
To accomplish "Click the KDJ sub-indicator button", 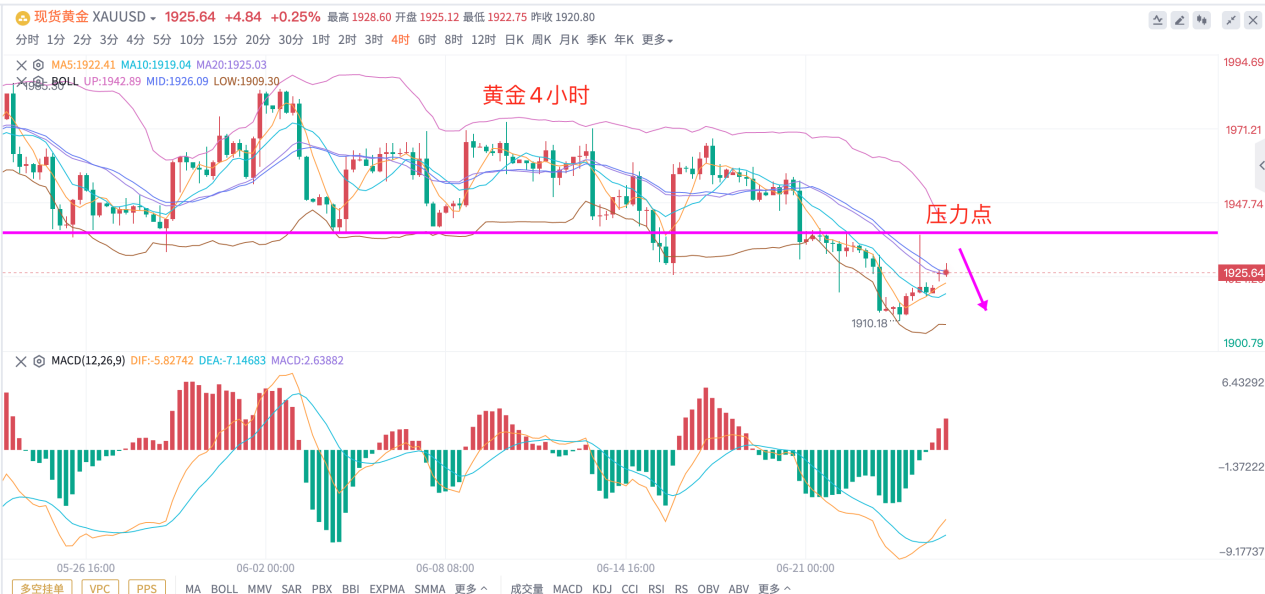I will coord(602,588).
